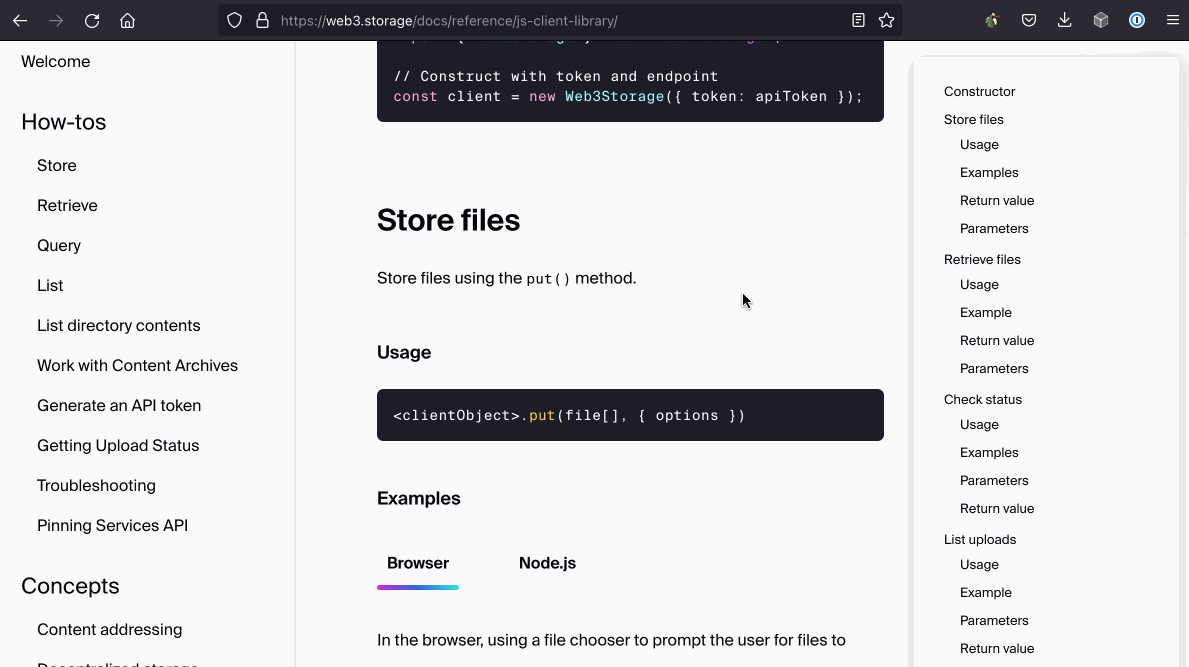This screenshot has height=667, width=1189.
Task: Go to the Generate an API token guide
Action: [119, 405]
